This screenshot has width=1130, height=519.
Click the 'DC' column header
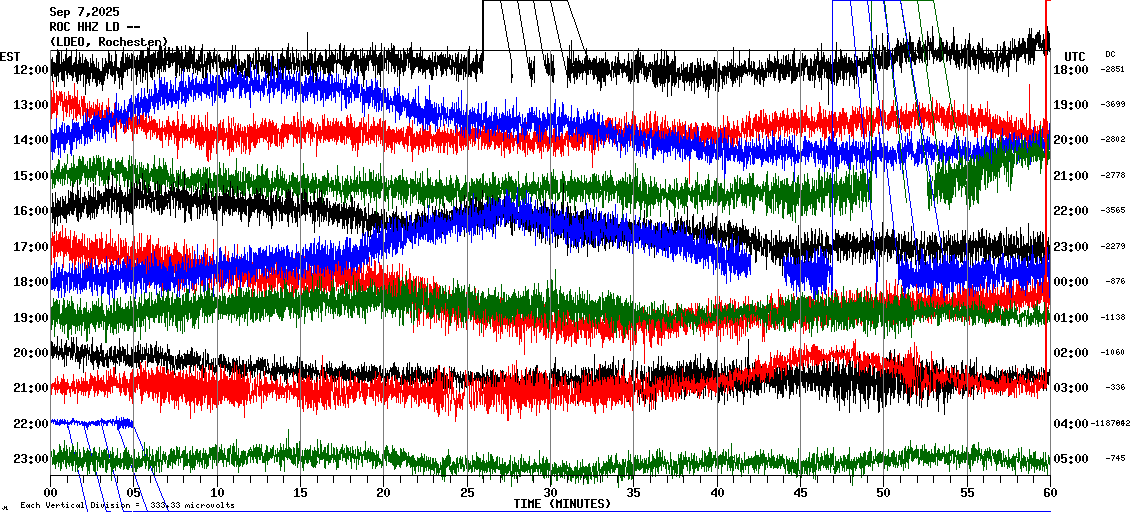point(1109,54)
